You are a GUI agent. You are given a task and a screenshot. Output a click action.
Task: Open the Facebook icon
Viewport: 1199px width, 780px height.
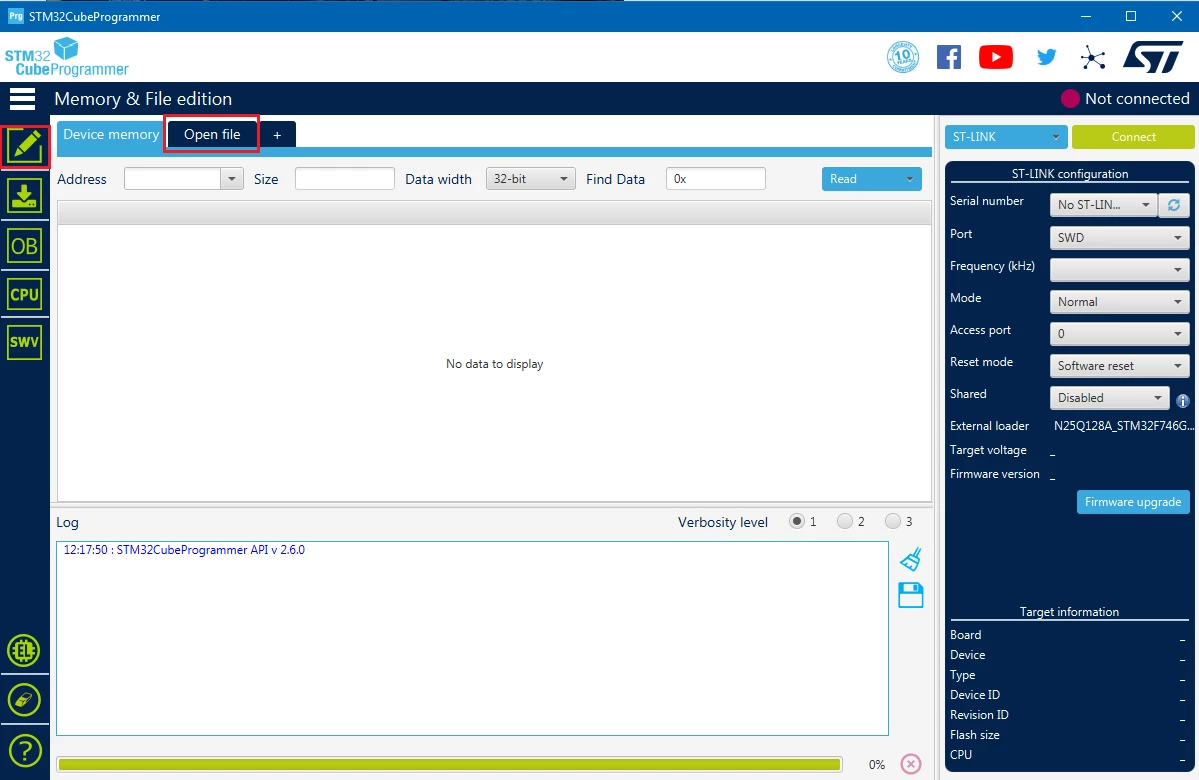point(949,57)
